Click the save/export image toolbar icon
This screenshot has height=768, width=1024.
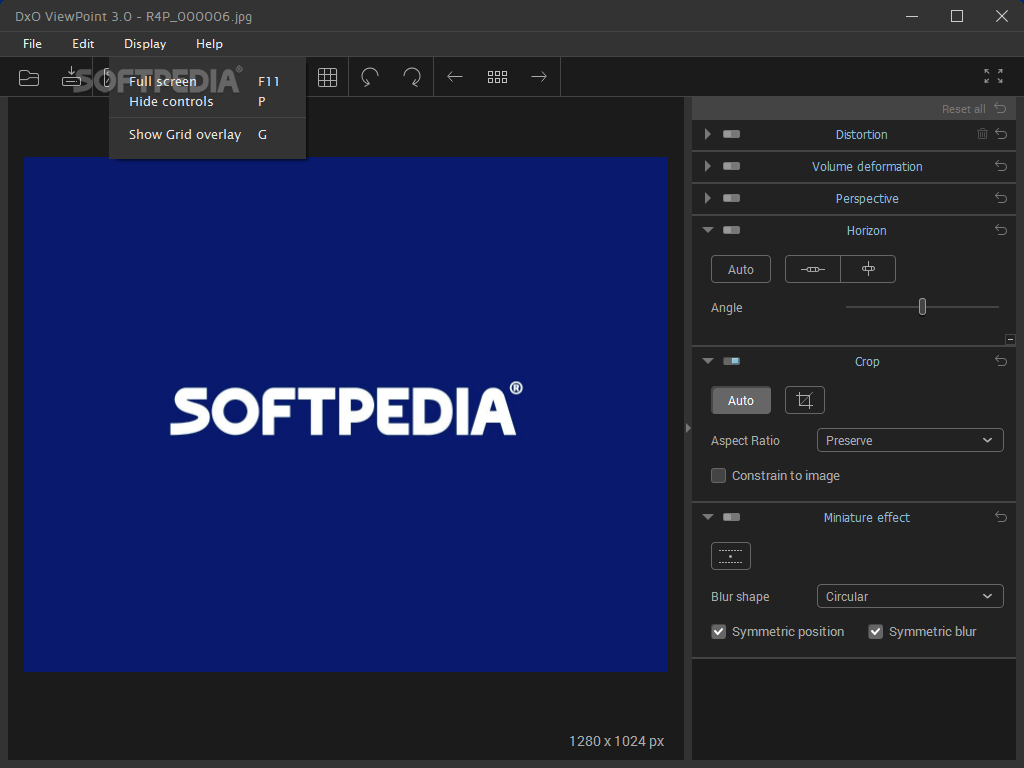(x=71, y=76)
